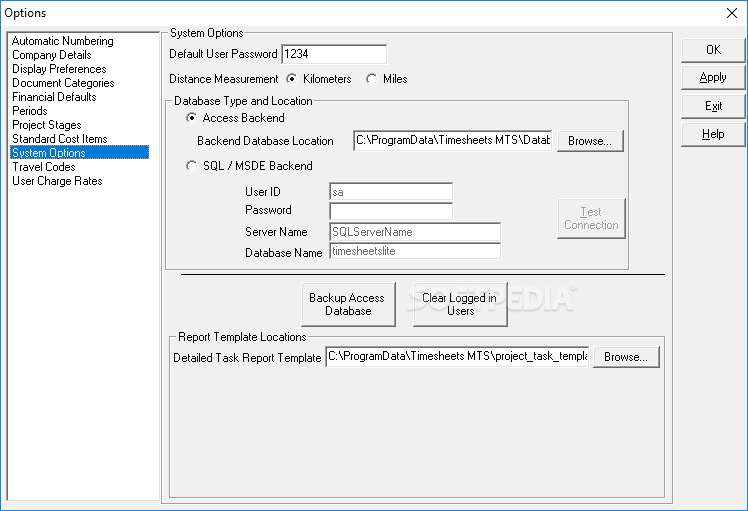
Task: Browse for detailed task report template
Action: [626, 357]
